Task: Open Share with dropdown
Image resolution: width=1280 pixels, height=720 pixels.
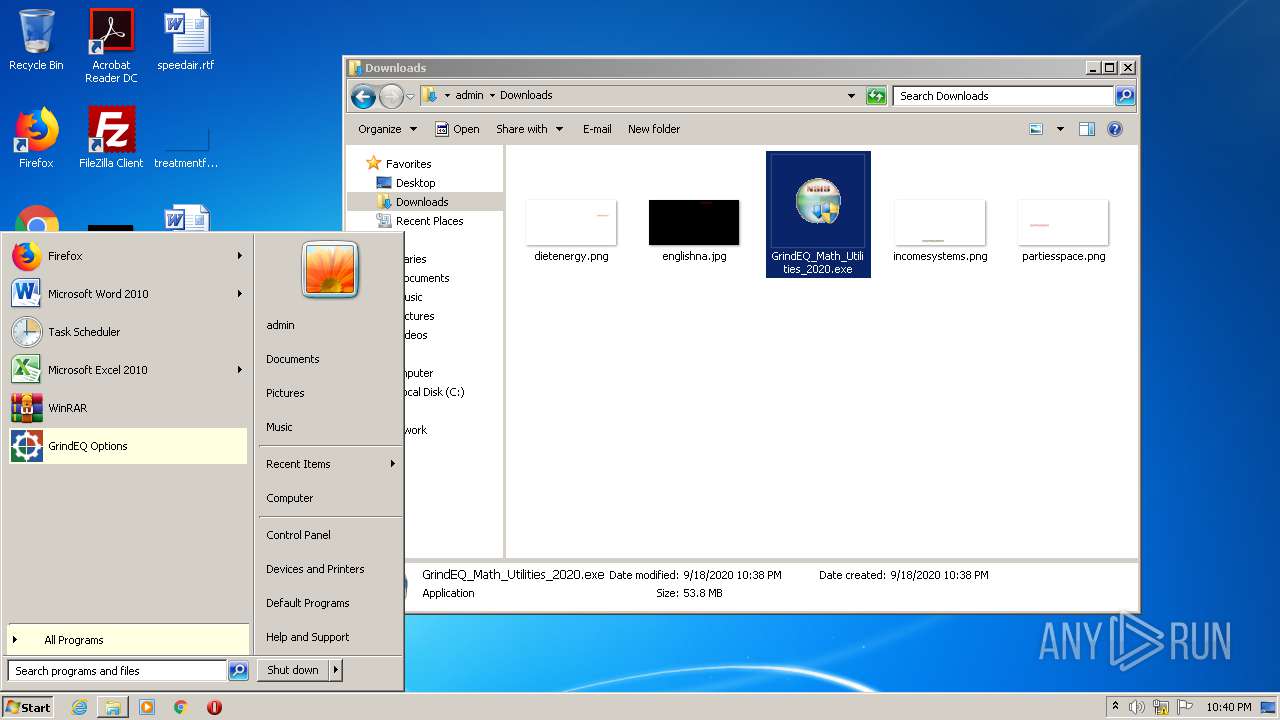Action: pos(530,129)
